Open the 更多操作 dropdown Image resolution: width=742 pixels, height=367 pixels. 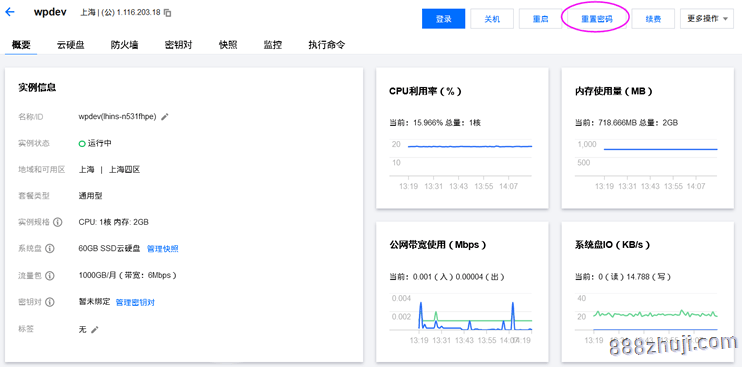point(707,19)
